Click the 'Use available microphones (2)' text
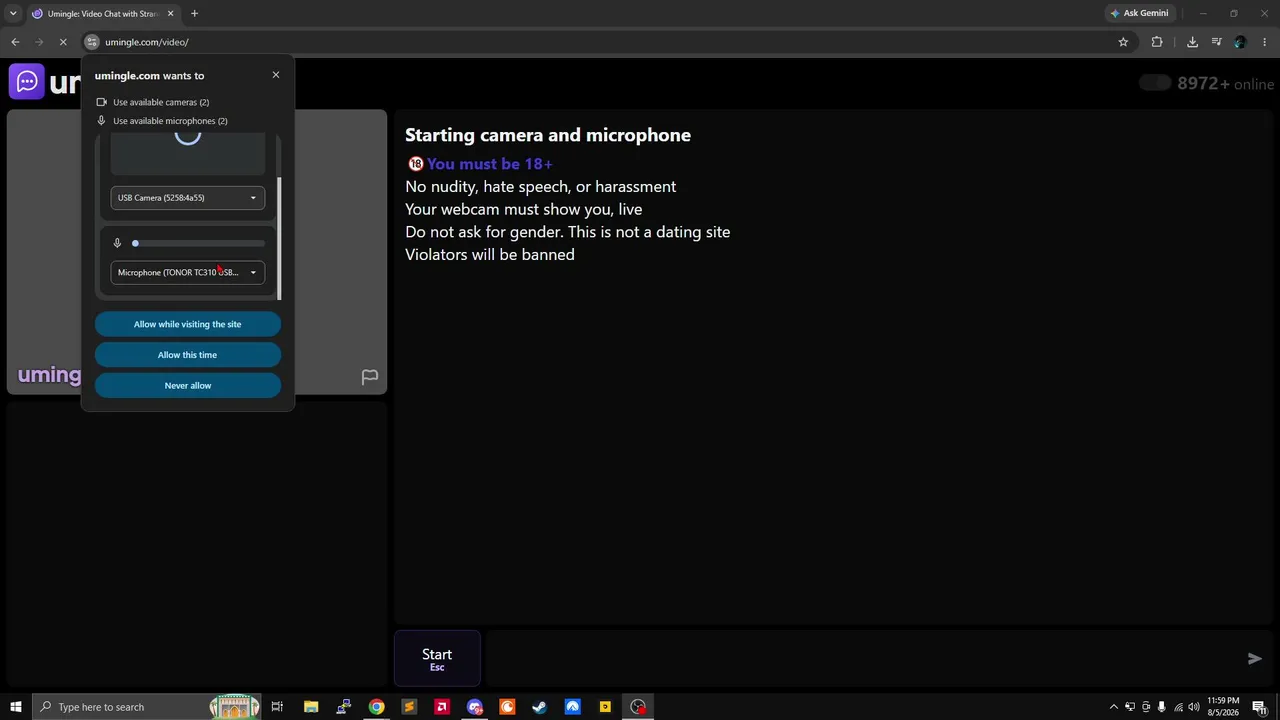This screenshot has width=1280, height=720. pos(170,121)
